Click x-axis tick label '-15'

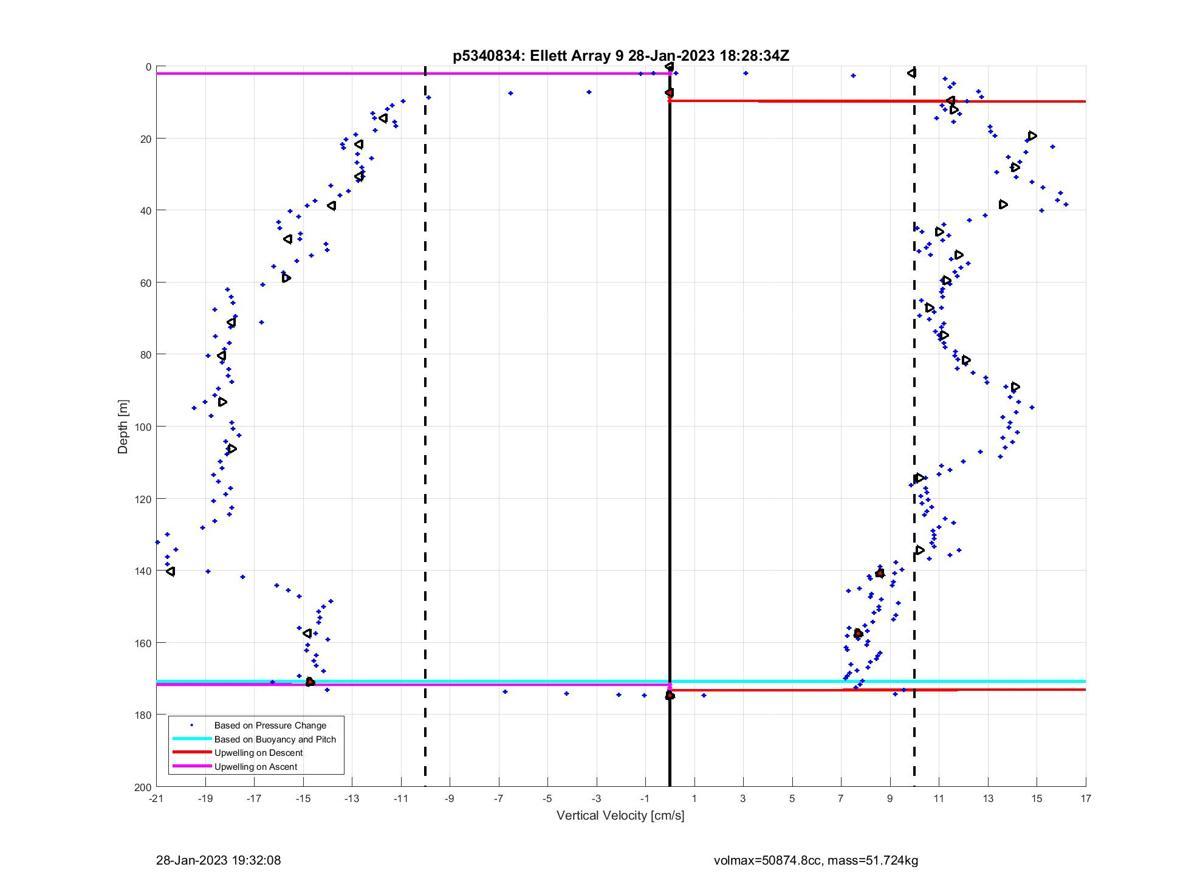tap(303, 798)
